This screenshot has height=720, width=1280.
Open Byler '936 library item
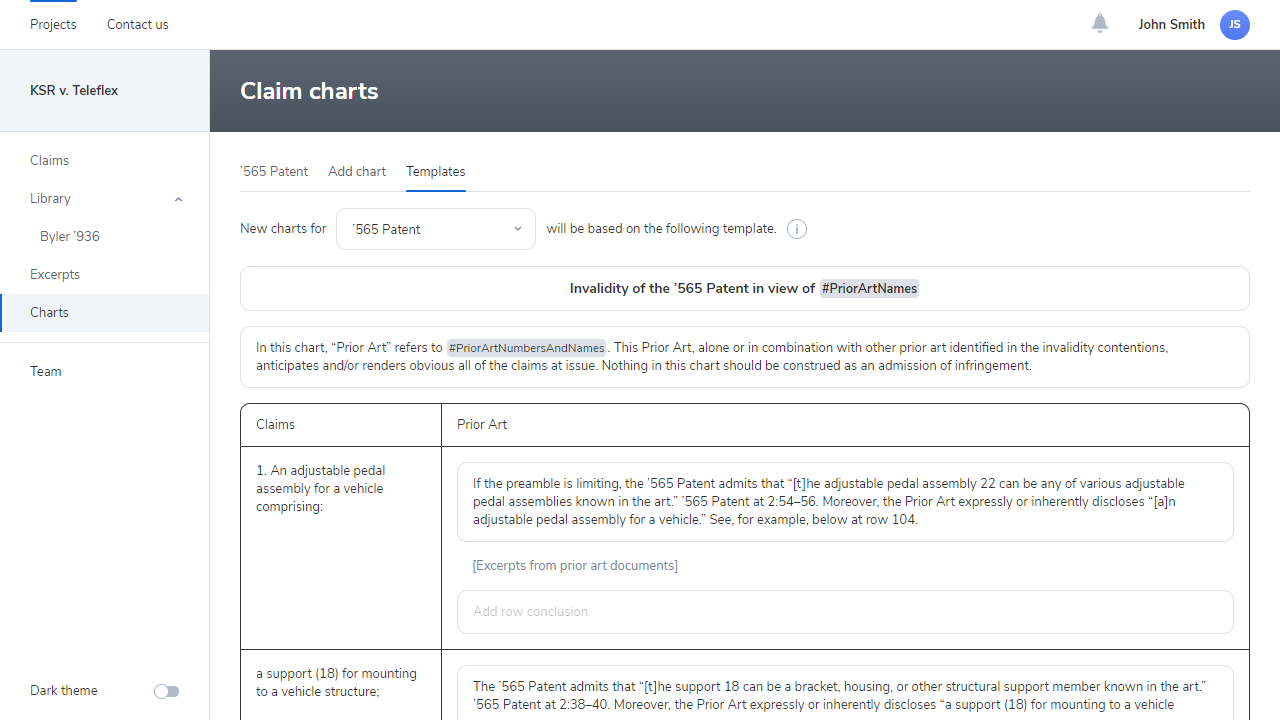pos(105,236)
